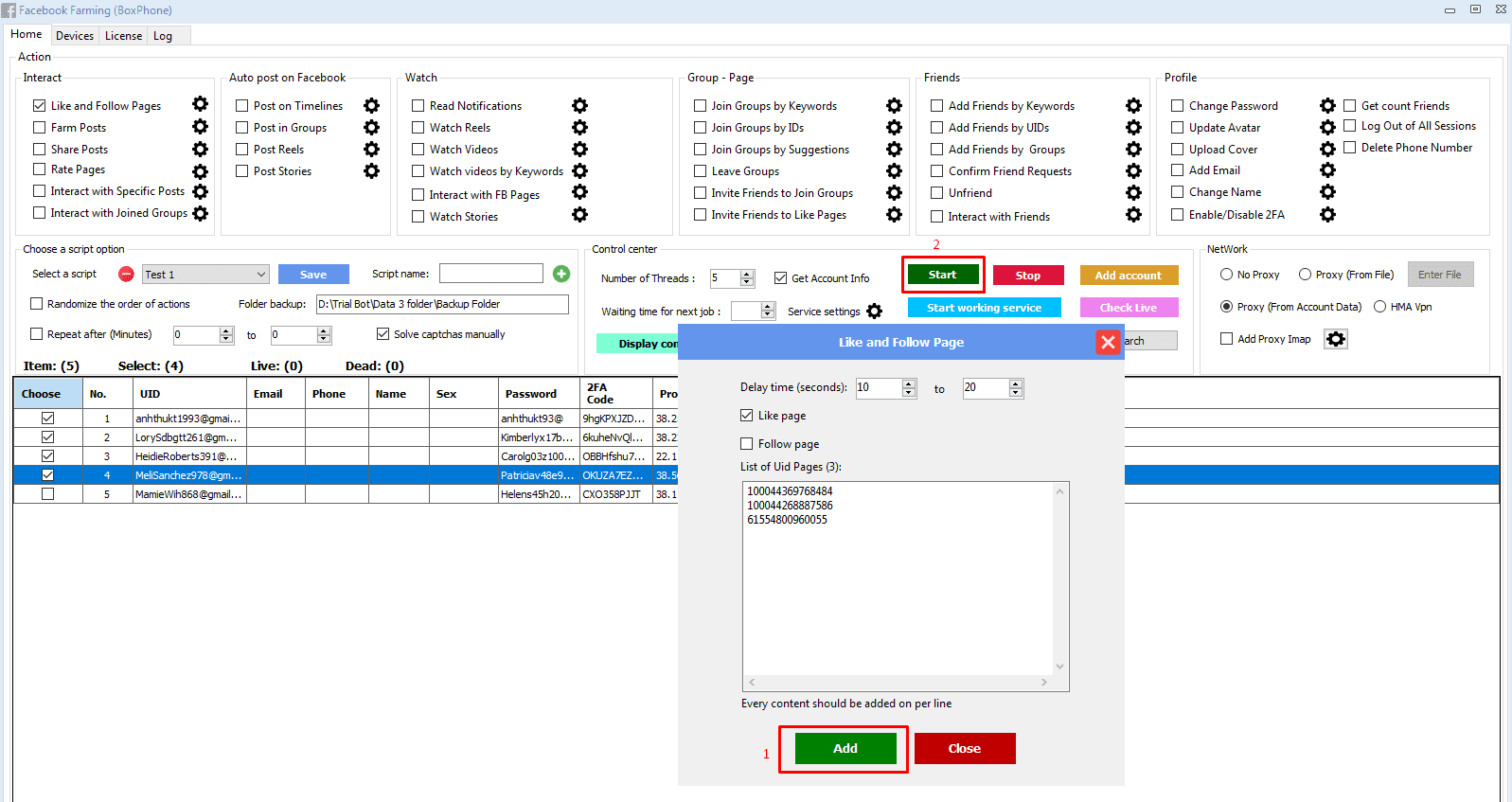Select No Proxy radio option
The height and width of the screenshot is (802, 1512).
point(1226,275)
